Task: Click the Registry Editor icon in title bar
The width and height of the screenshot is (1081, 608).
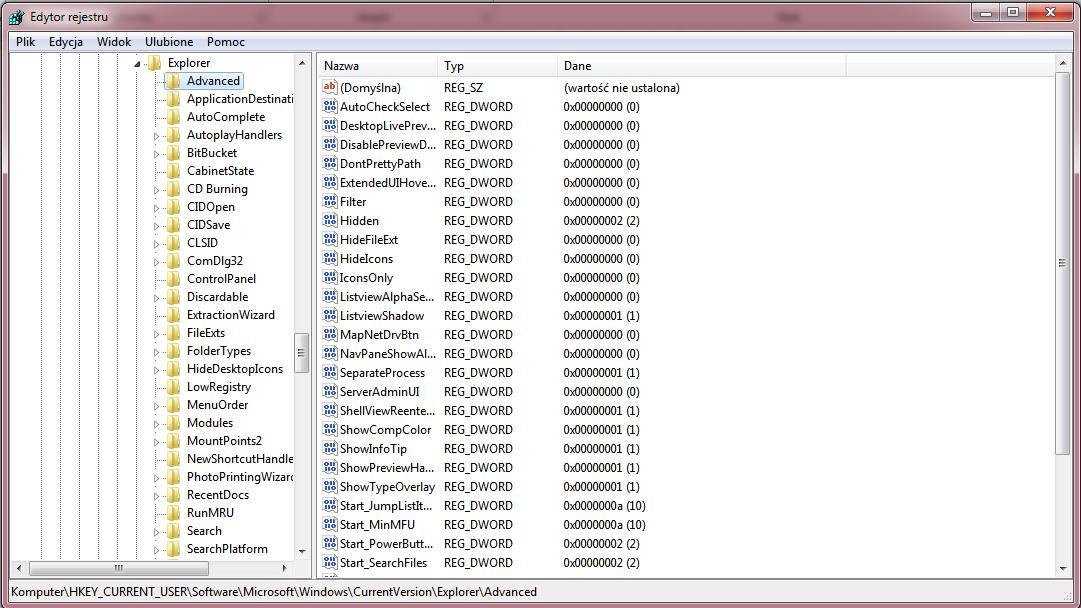Action: pos(17,17)
